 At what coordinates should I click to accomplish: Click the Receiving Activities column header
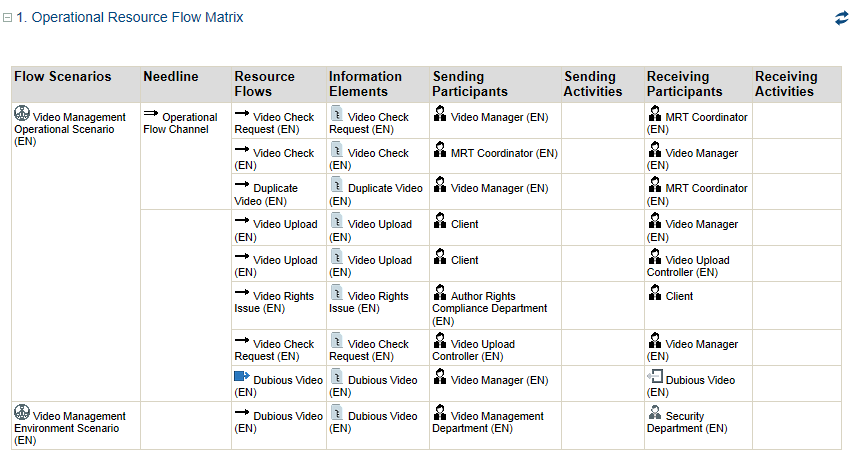(786, 84)
